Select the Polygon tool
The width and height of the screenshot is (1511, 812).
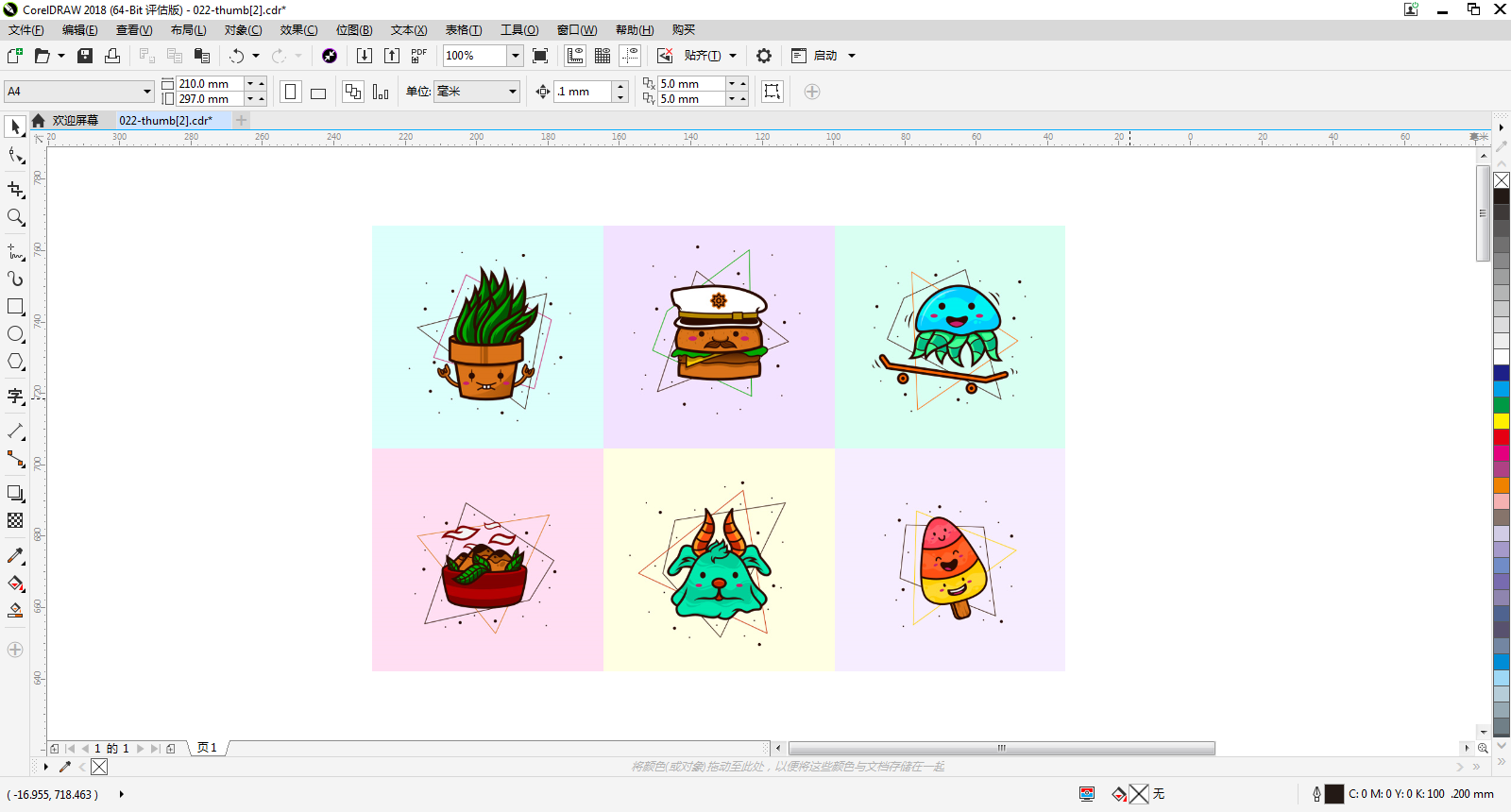[15, 362]
